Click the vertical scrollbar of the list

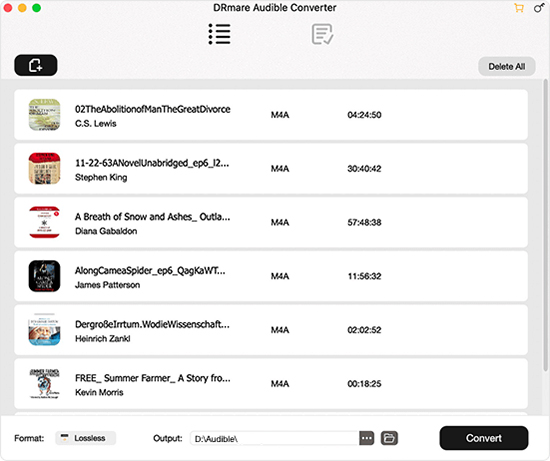[x=545, y=225]
